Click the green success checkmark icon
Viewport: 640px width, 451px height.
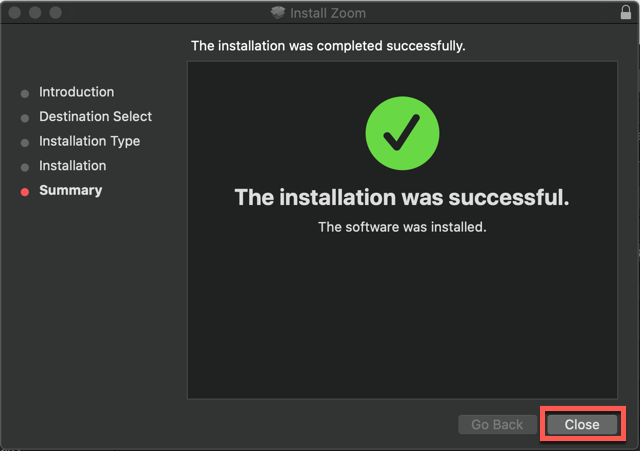pyautogui.click(x=402, y=133)
